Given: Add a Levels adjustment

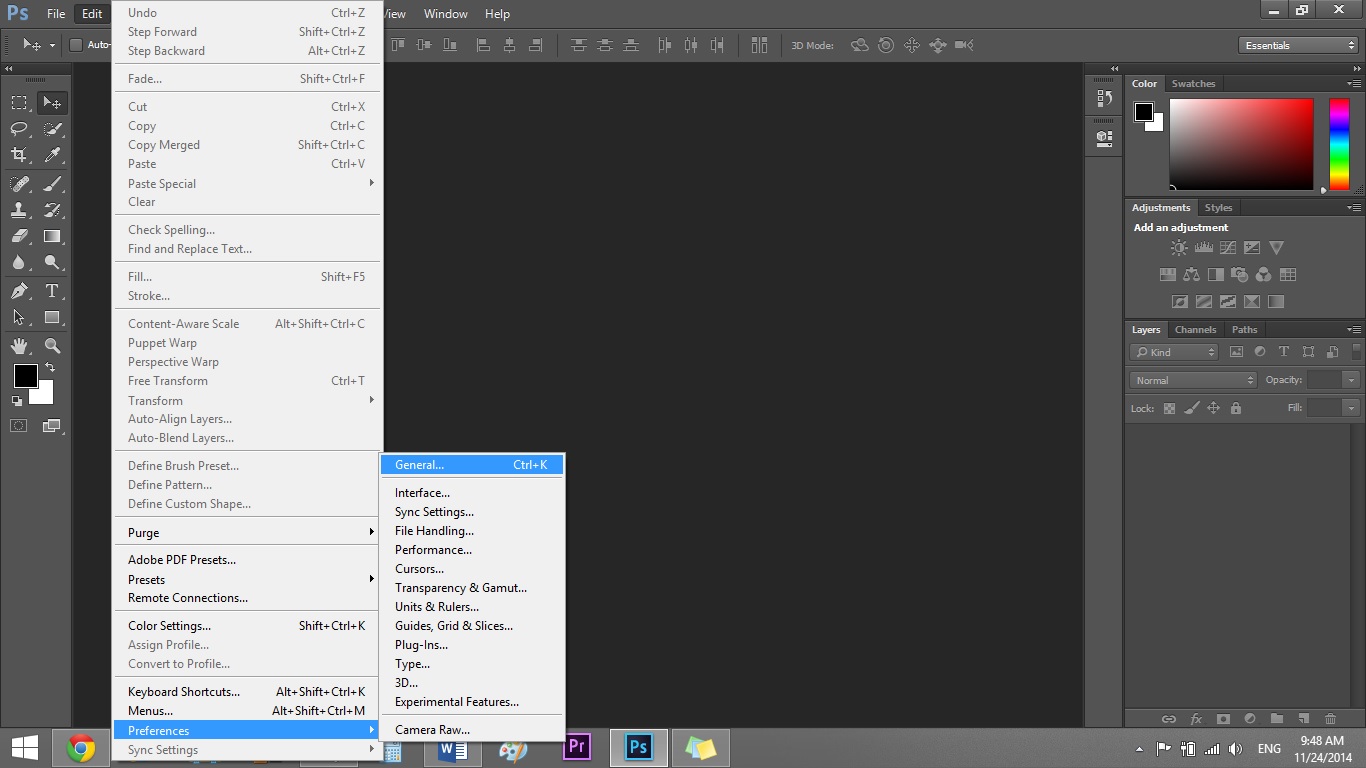Looking at the screenshot, I should [1204, 248].
